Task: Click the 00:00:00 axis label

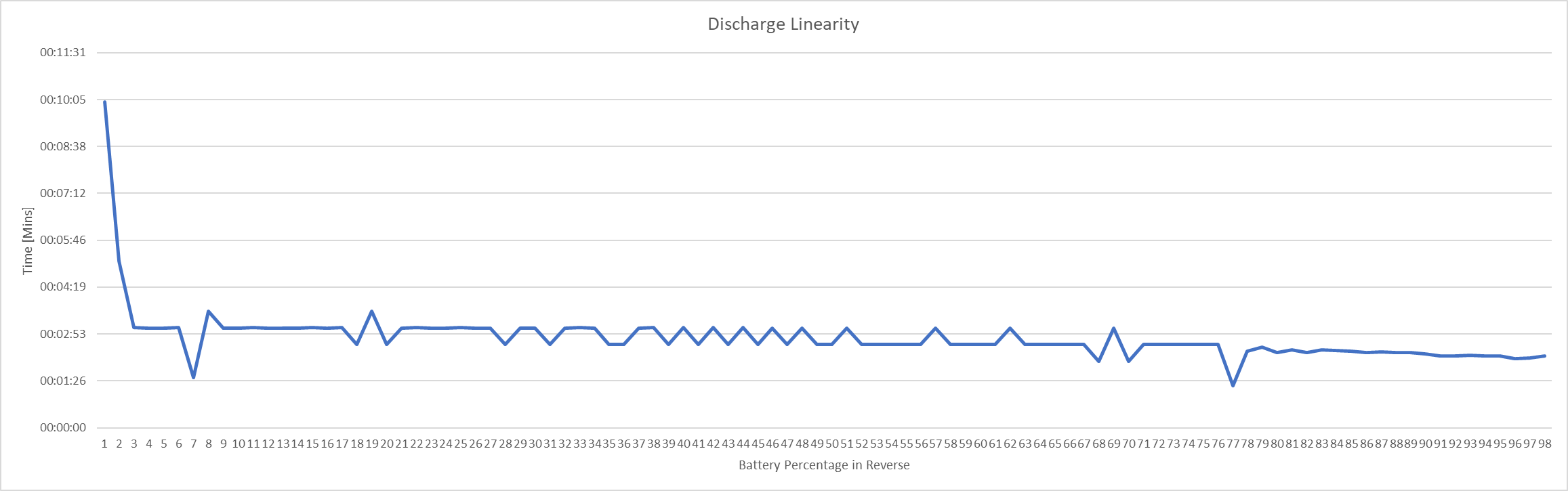Action: [63, 427]
